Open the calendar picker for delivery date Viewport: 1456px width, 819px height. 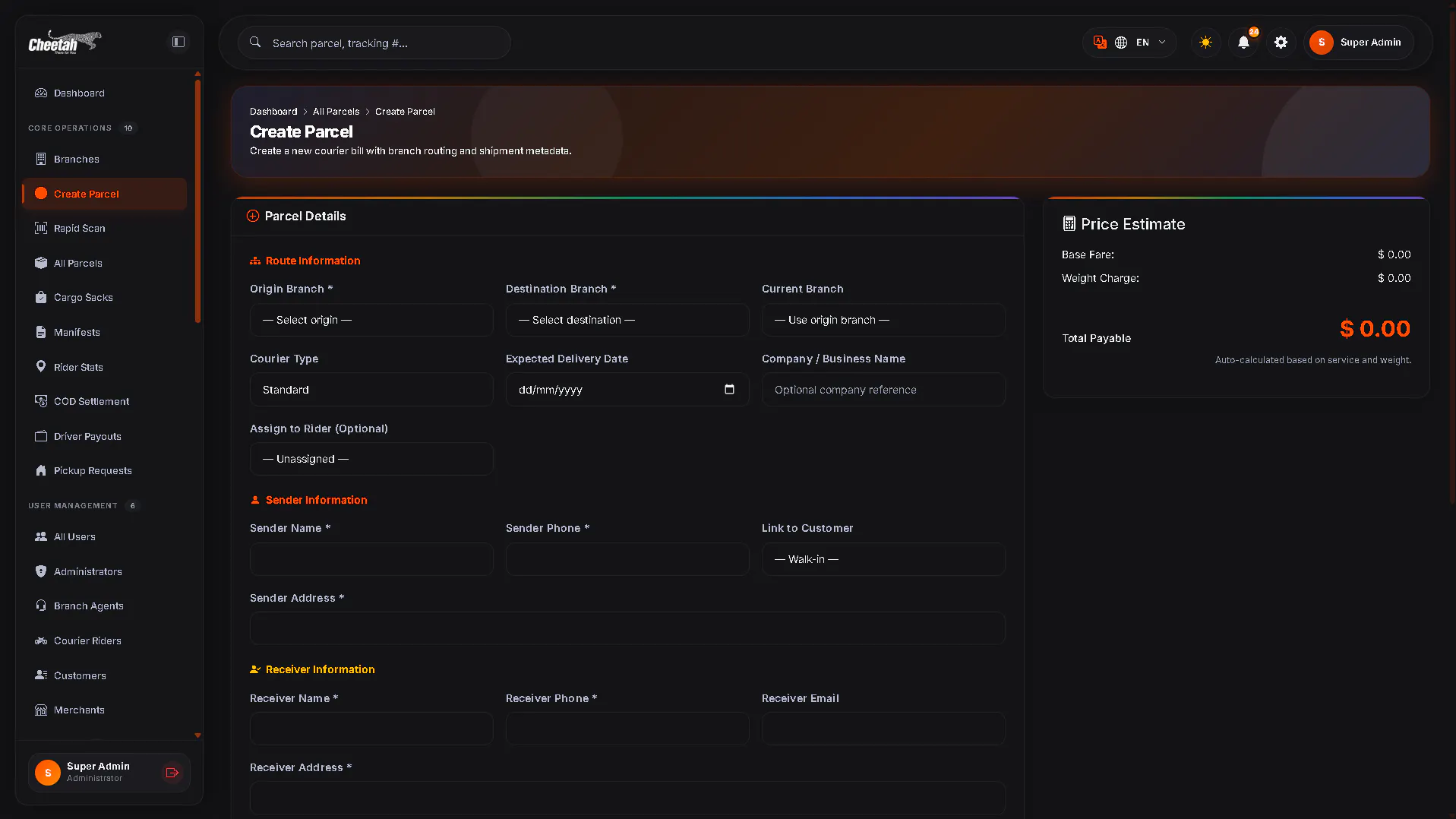click(729, 390)
